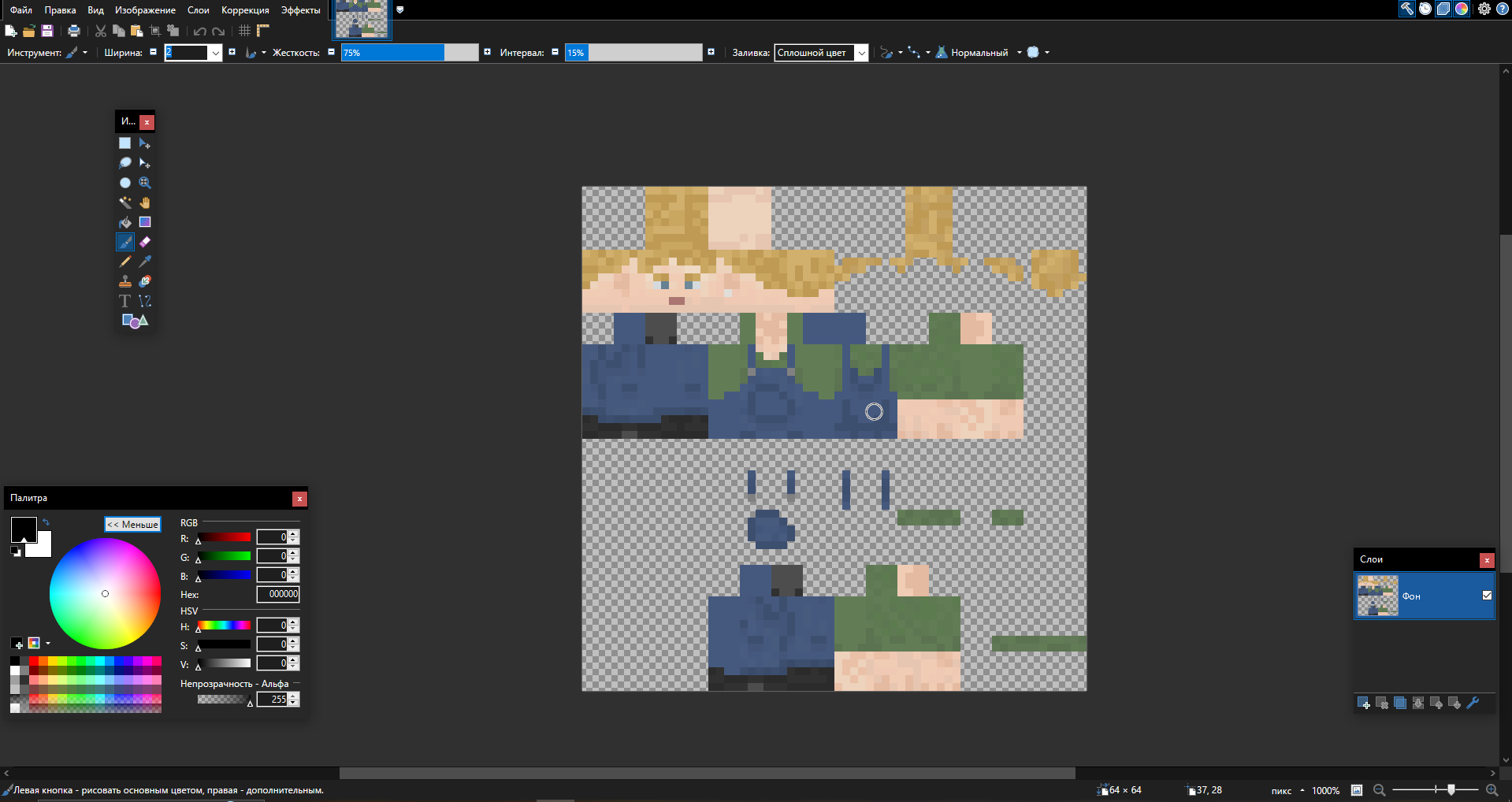Click the Open file folder icon
Screen dimensions: 1512x802
click(x=29, y=31)
